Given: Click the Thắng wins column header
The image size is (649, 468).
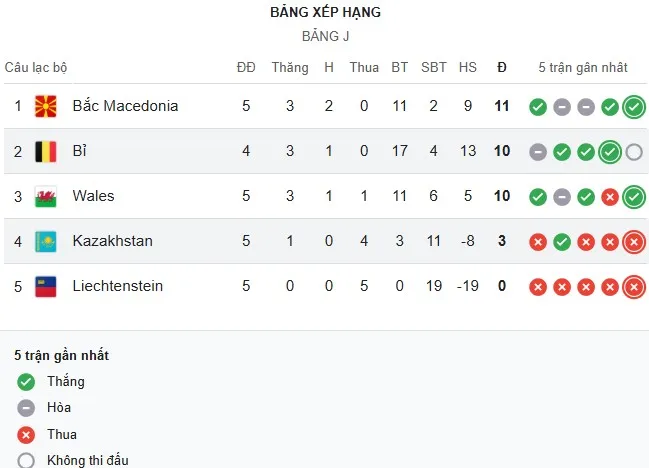Looking at the screenshot, I should (290, 67).
